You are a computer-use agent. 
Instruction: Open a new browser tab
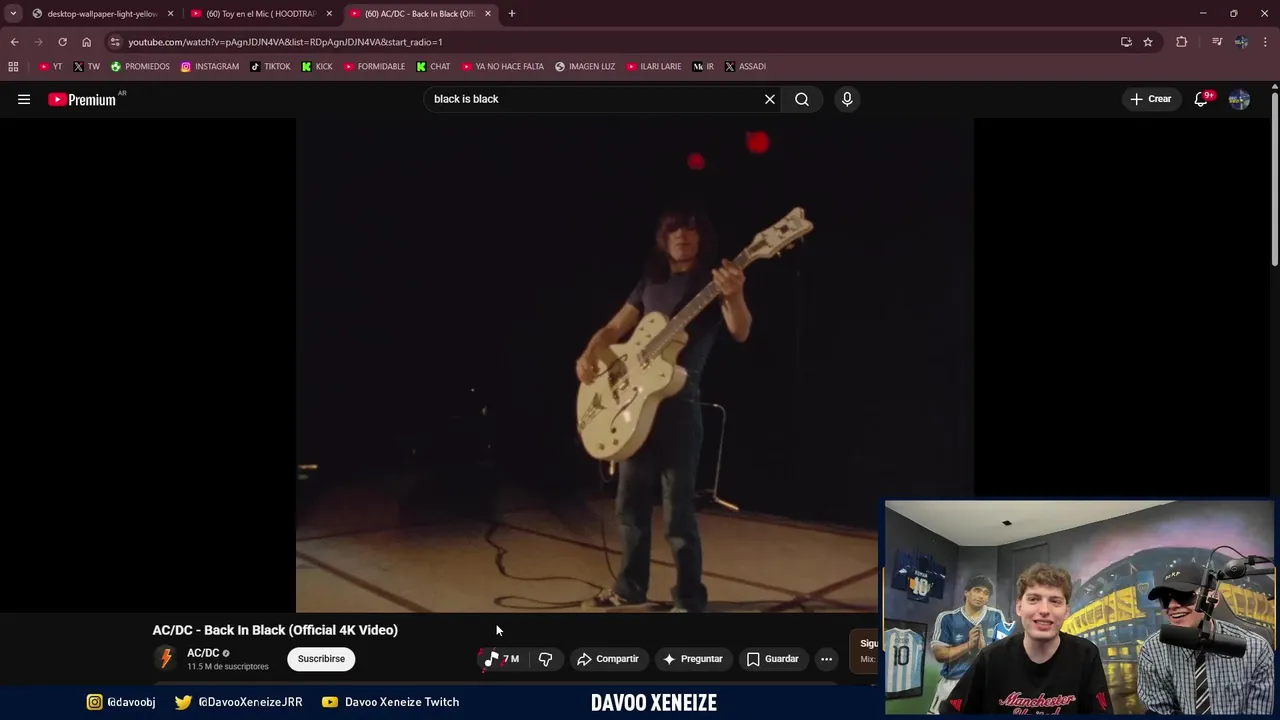pyautogui.click(x=512, y=14)
